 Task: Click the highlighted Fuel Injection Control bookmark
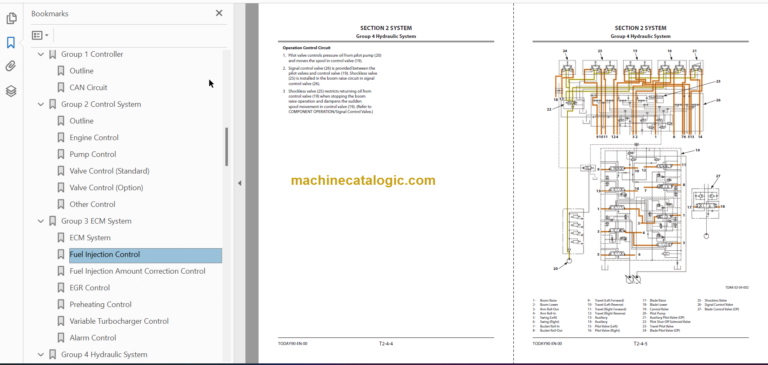click(145, 255)
